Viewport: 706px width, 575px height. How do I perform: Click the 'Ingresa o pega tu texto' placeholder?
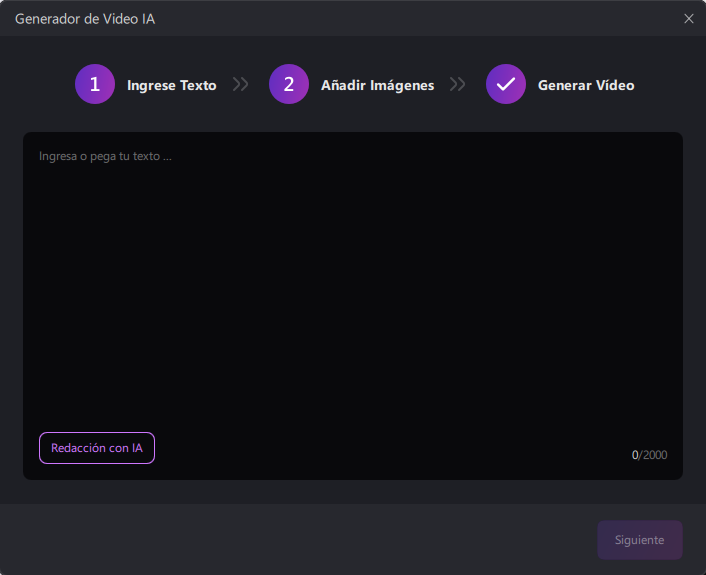pyautogui.click(x=105, y=157)
